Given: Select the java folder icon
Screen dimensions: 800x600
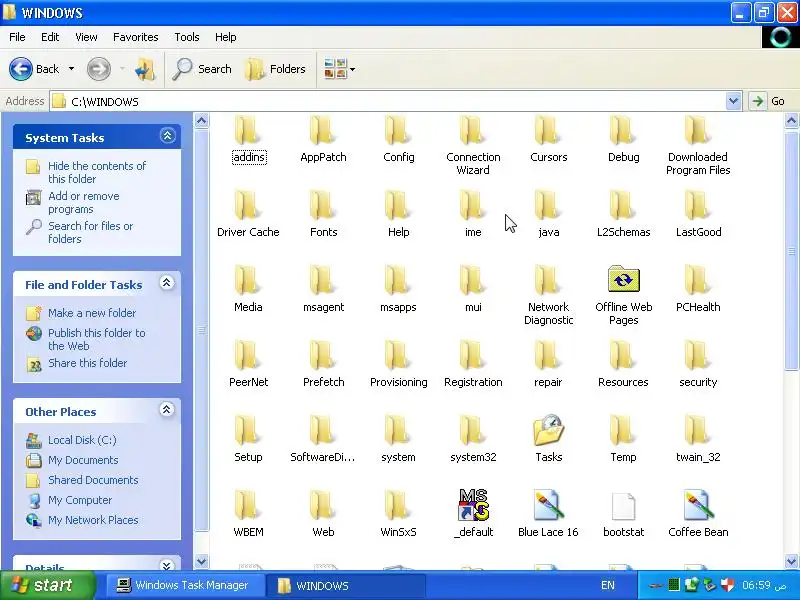Looking at the screenshot, I should point(548,206).
